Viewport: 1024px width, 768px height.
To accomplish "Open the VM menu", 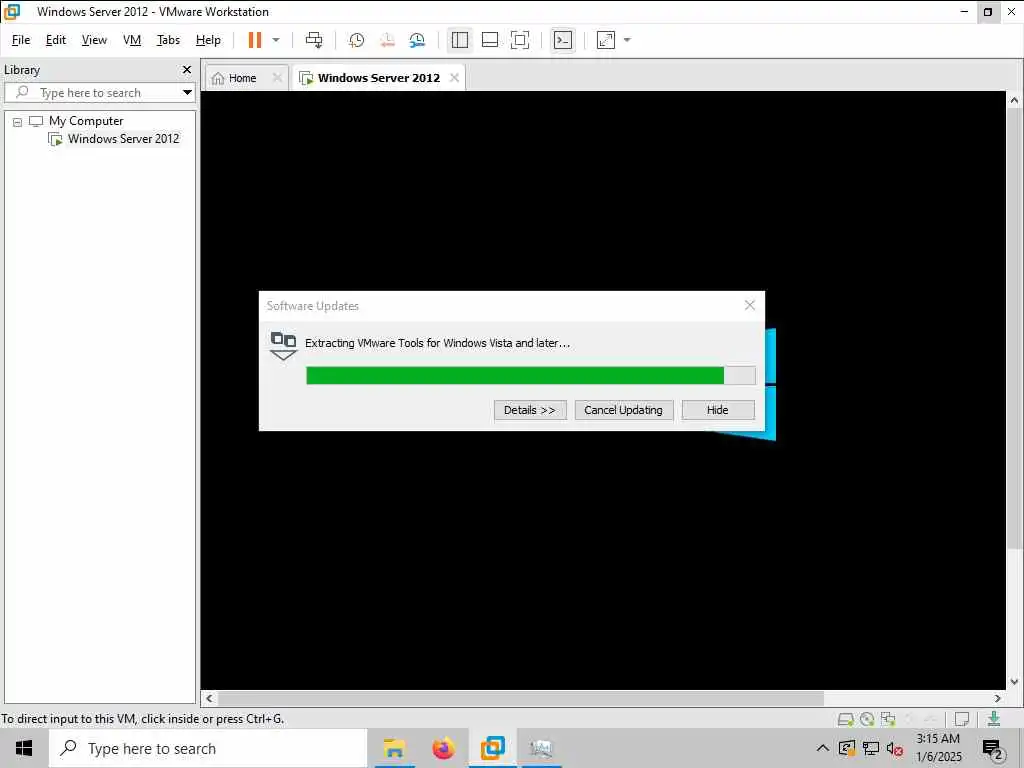I will tap(132, 40).
